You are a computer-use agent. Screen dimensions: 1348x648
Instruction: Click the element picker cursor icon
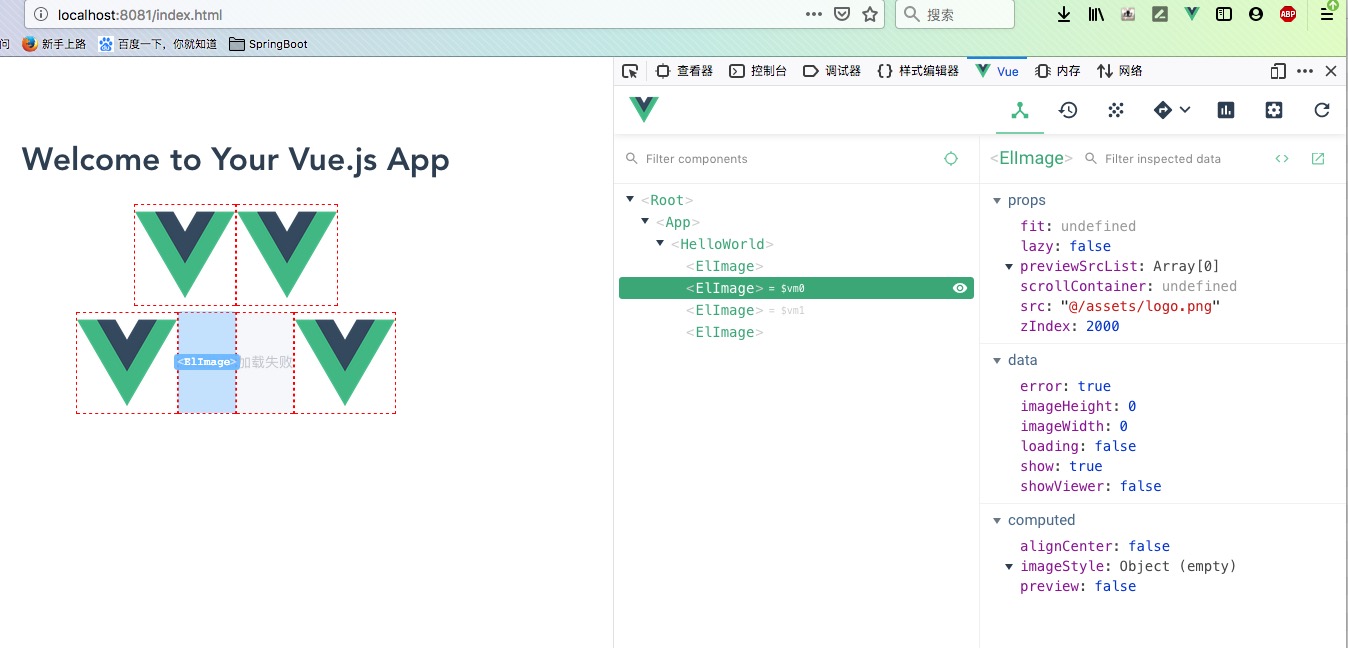(630, 71)
